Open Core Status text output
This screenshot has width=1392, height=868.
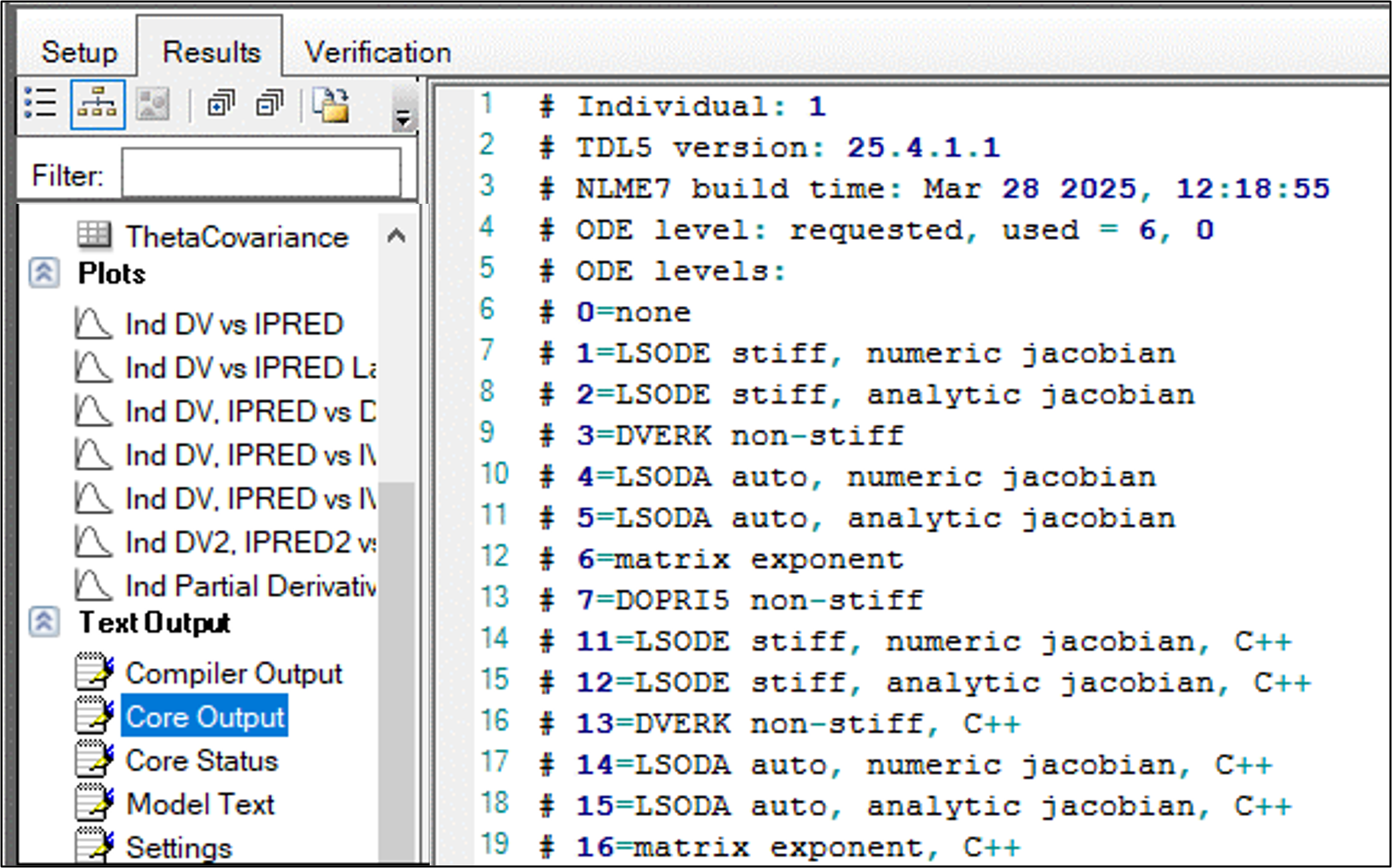[x=202, y=760]
